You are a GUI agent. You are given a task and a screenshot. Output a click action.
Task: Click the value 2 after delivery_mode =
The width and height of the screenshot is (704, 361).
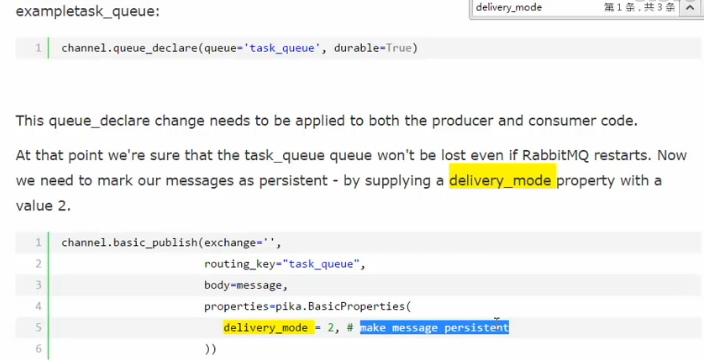(330, 328)
